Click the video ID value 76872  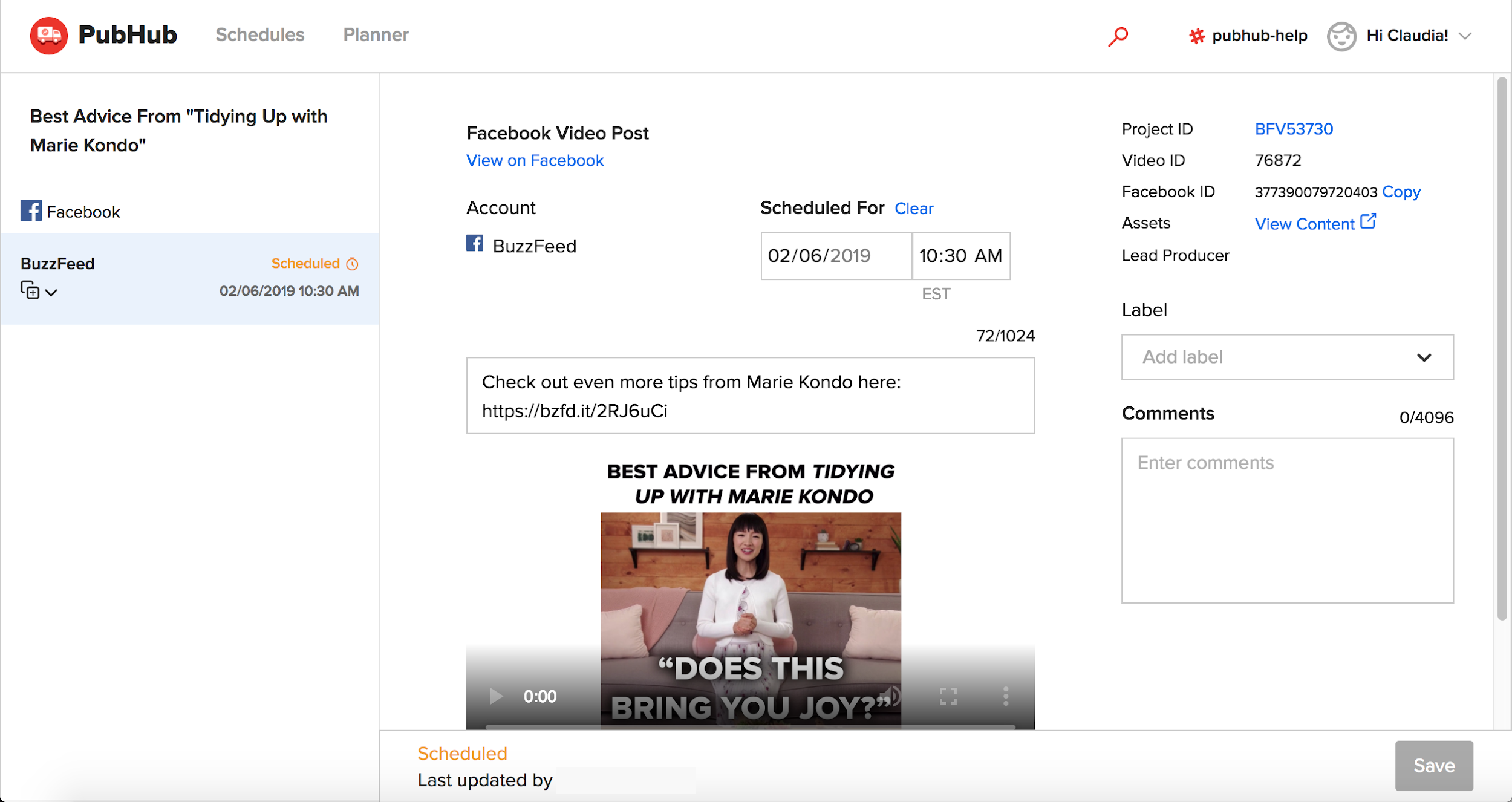click(x=1278, y=160)
